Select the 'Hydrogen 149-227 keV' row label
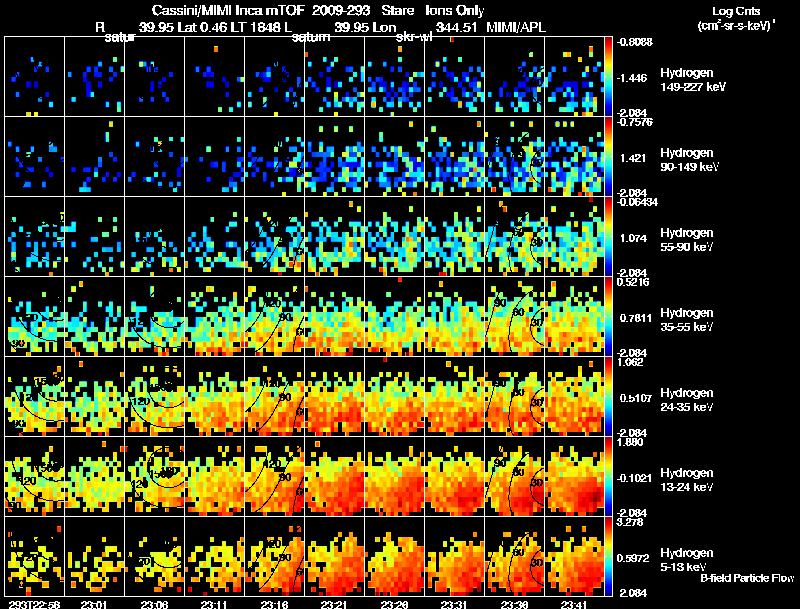Viewport: 800px width, 609px height. pos(693,80)
